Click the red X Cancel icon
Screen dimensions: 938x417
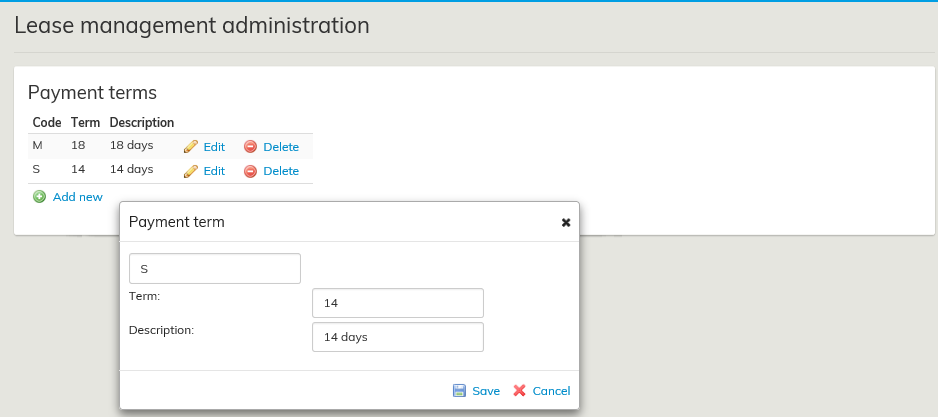tap(519, 391)
